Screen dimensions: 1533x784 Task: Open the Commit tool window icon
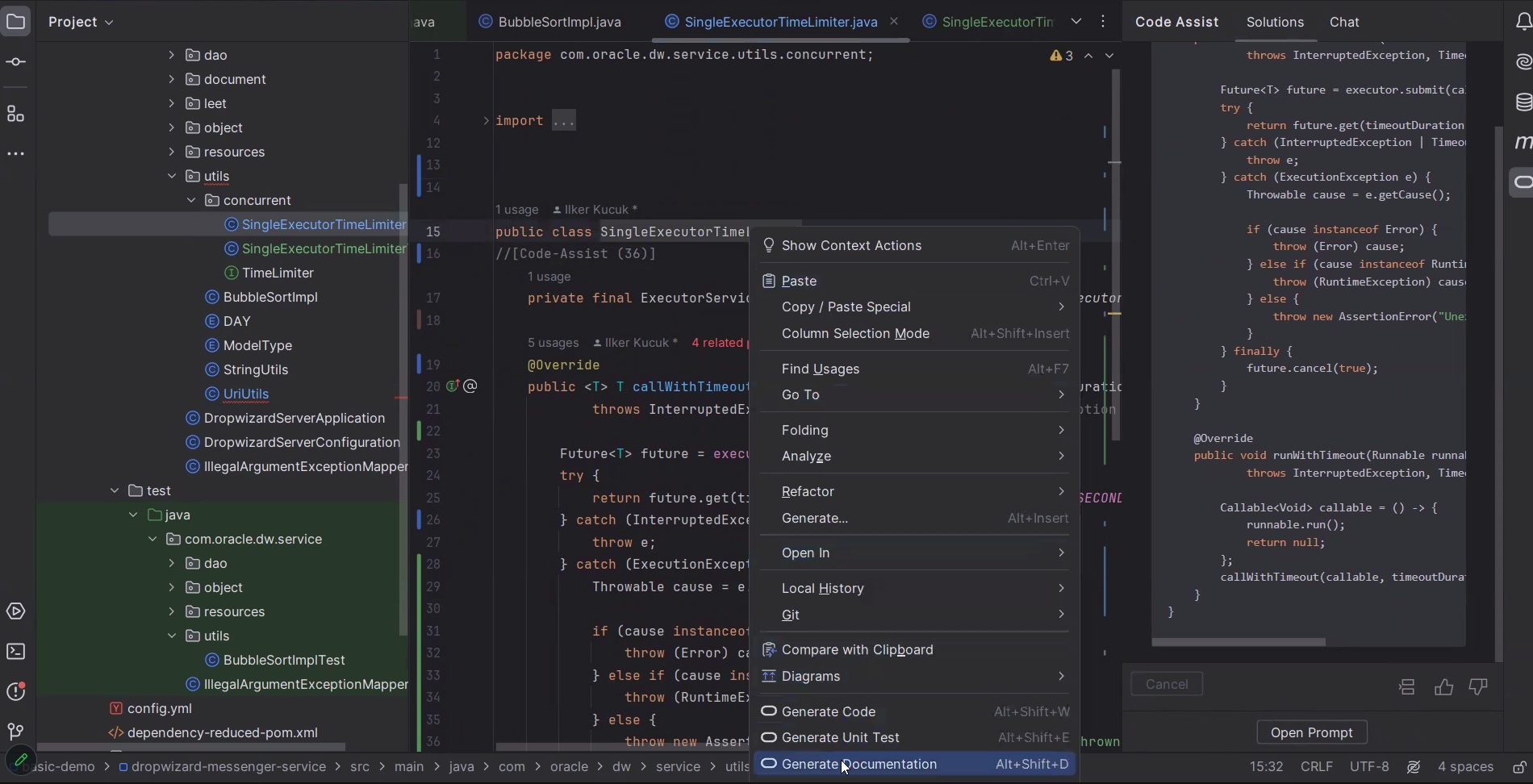coord(16,62)
